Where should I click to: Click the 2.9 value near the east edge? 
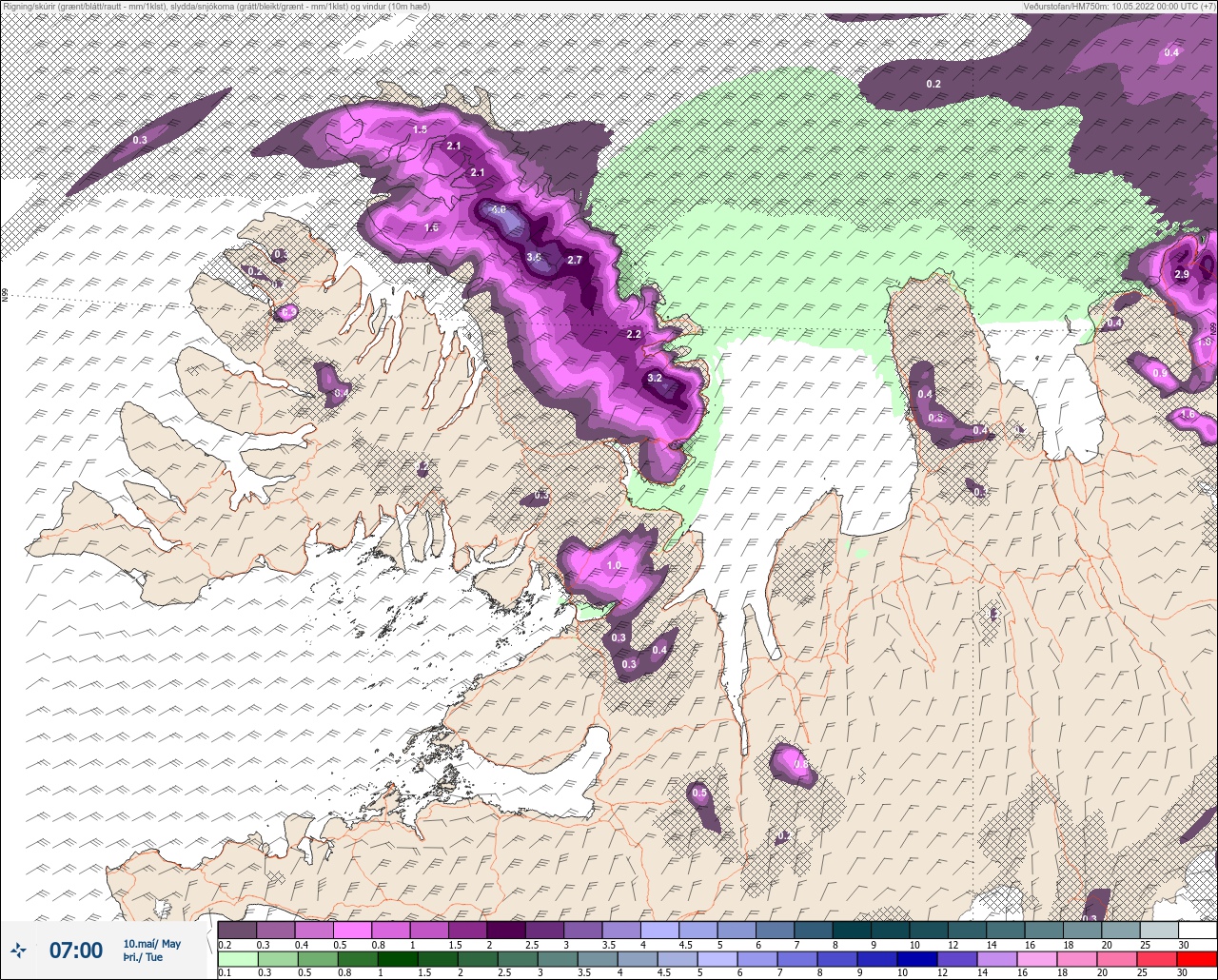point(1182,274)
